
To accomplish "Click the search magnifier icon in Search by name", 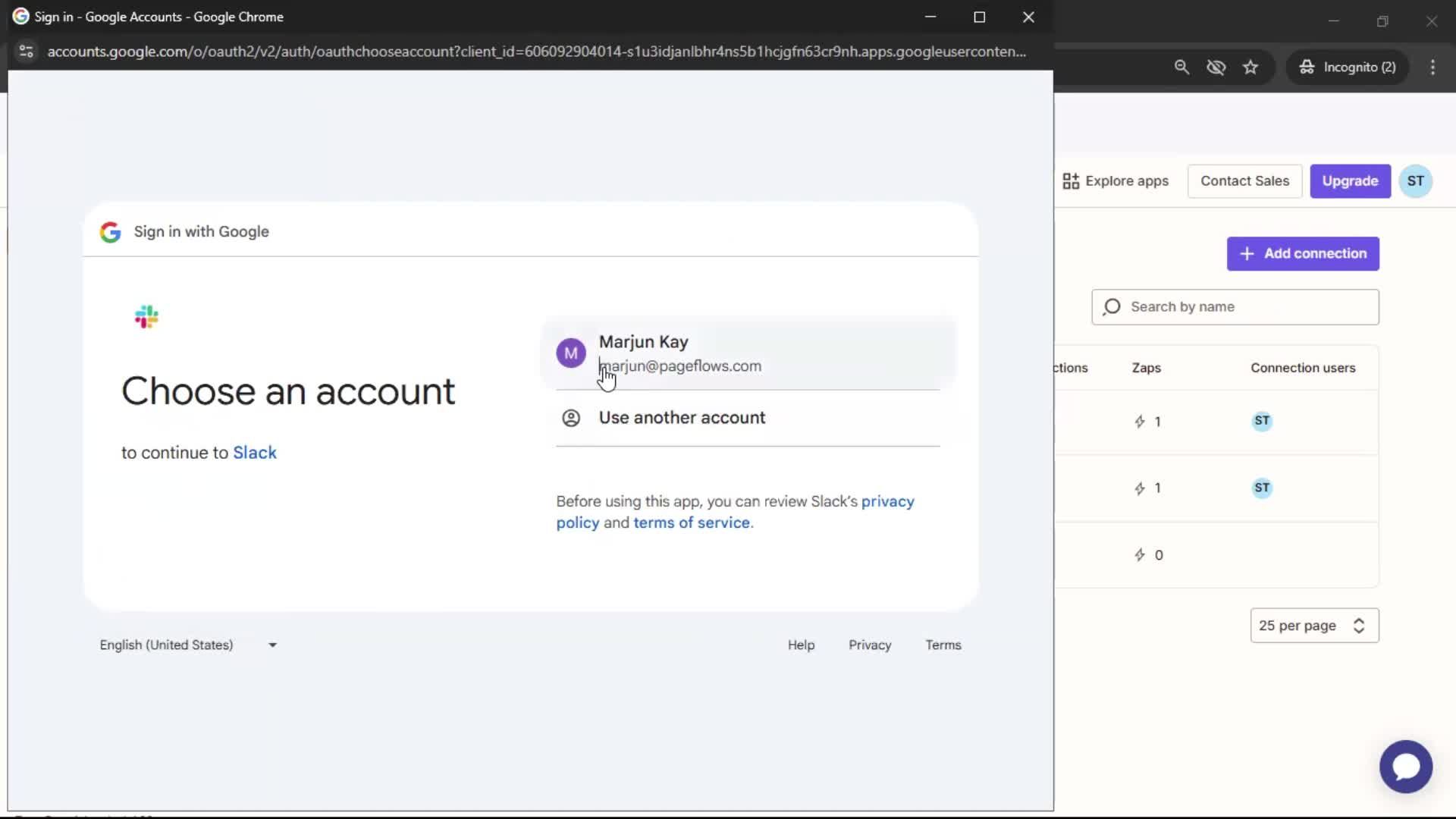I will pos(1112,307).
